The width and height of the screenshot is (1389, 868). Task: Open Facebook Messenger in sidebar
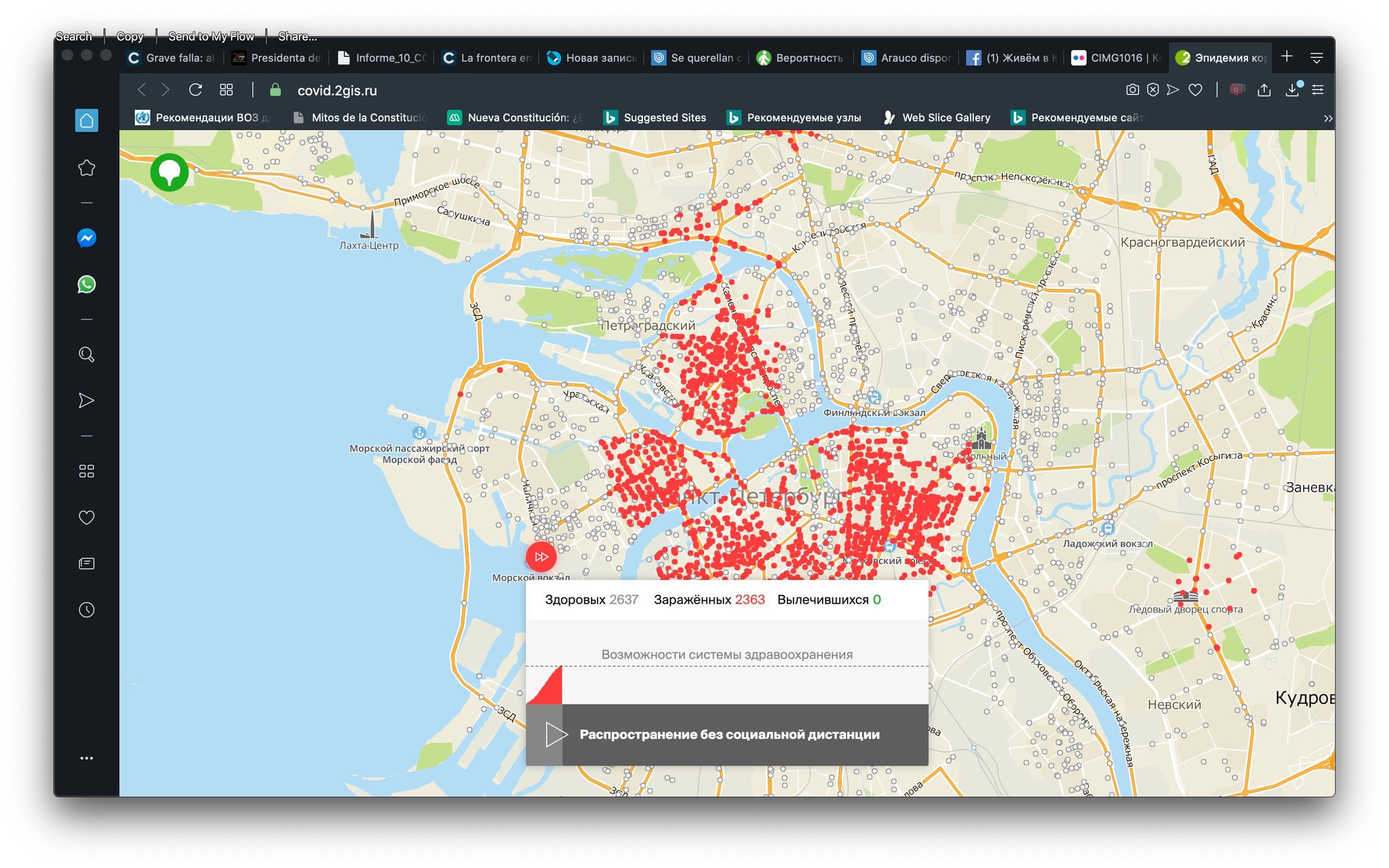(86, 238)
